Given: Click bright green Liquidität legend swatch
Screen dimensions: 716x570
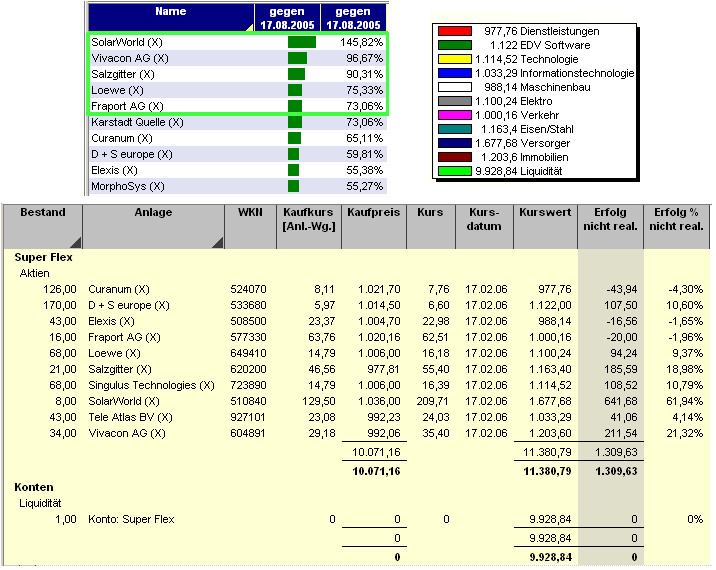Looking at the screenshot, I should (455, 171).
